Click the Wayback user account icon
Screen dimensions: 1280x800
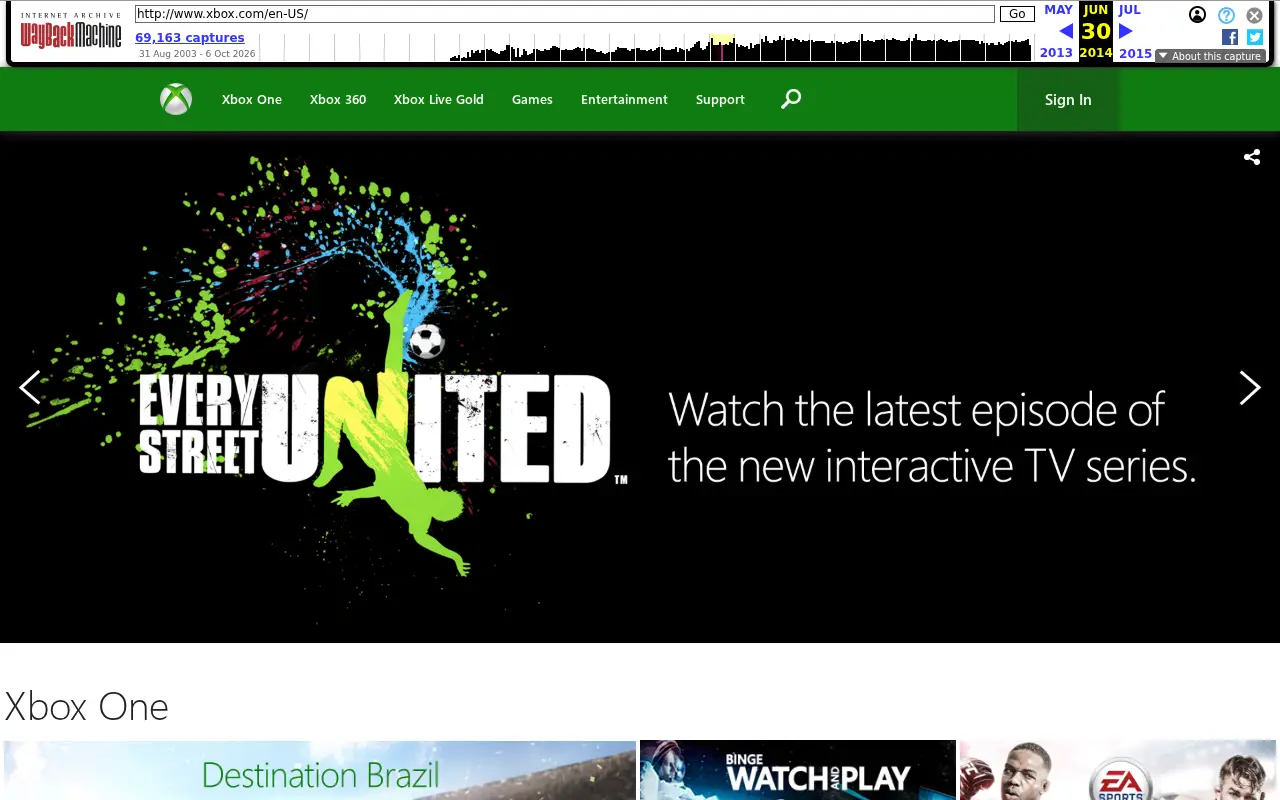pos(1197,15)
